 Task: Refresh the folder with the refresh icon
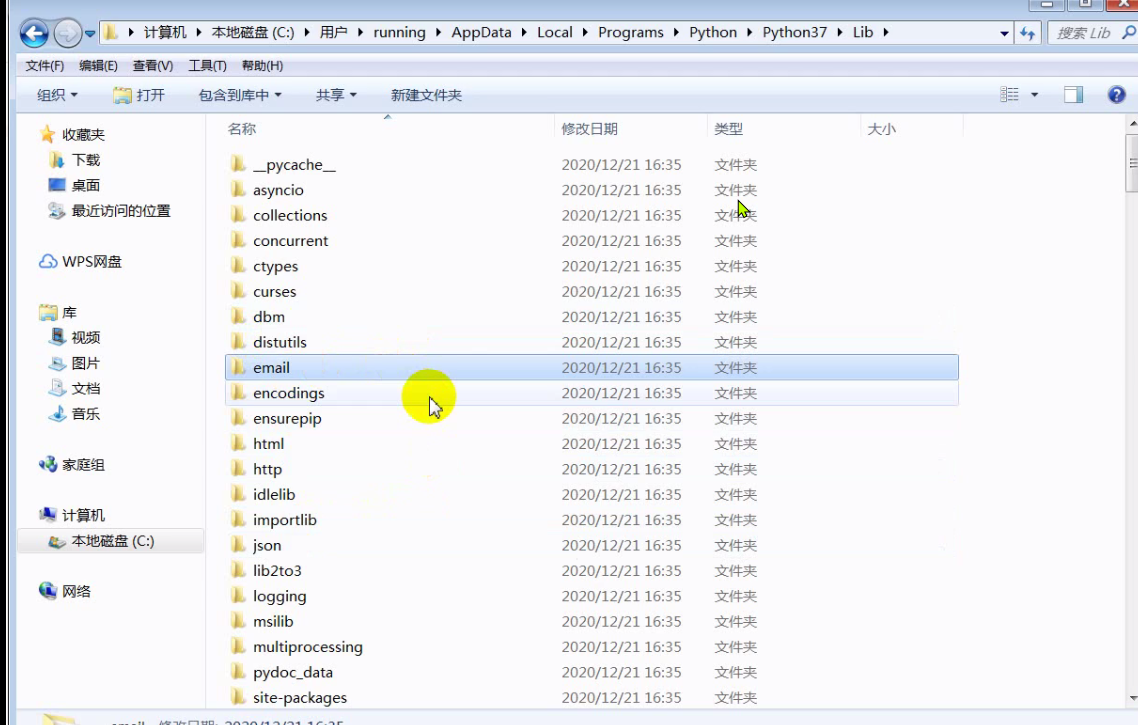1027,33
